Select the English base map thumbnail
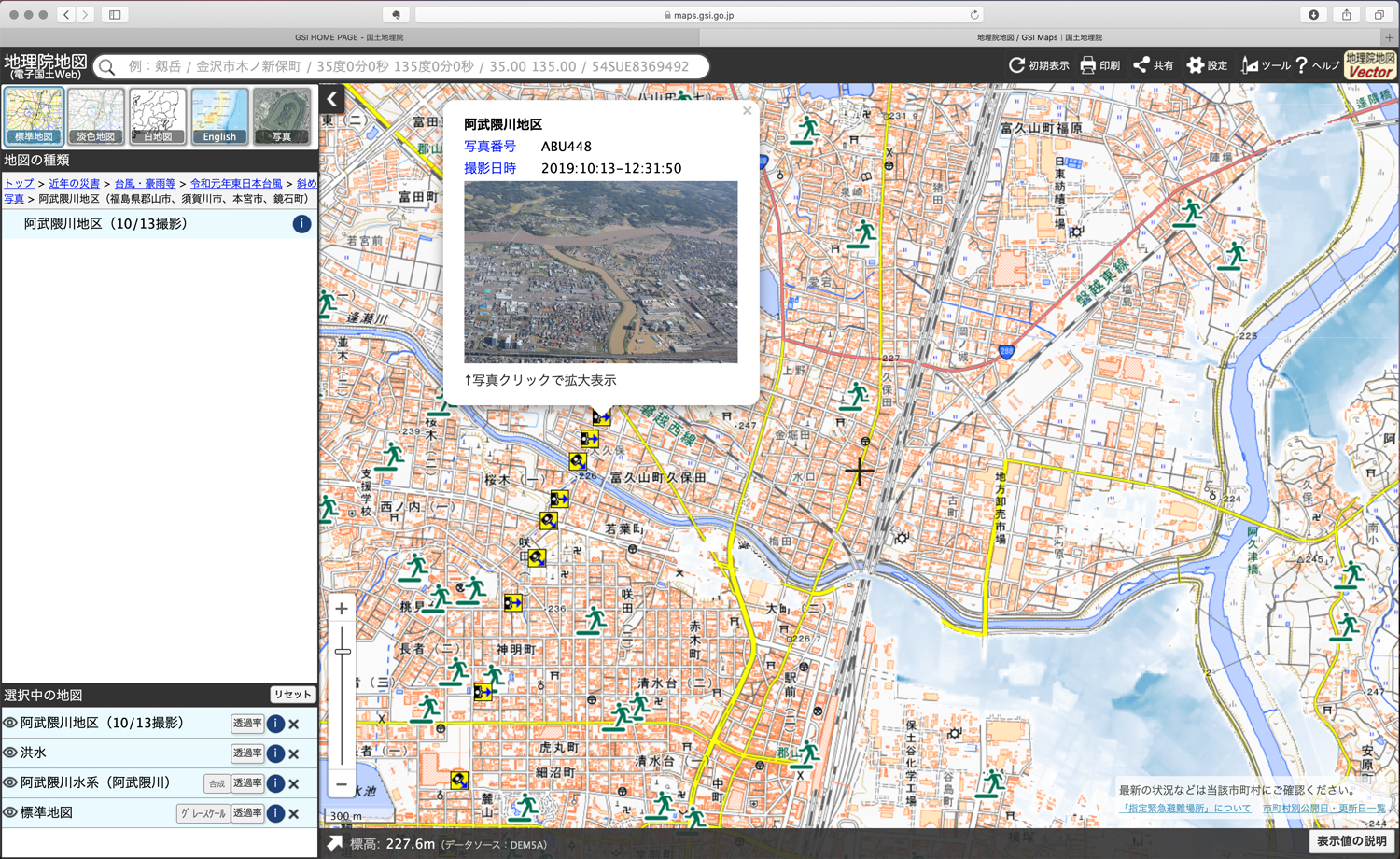Image resolution: width=1400 pixels, height=859 pixels. [219, 116]
